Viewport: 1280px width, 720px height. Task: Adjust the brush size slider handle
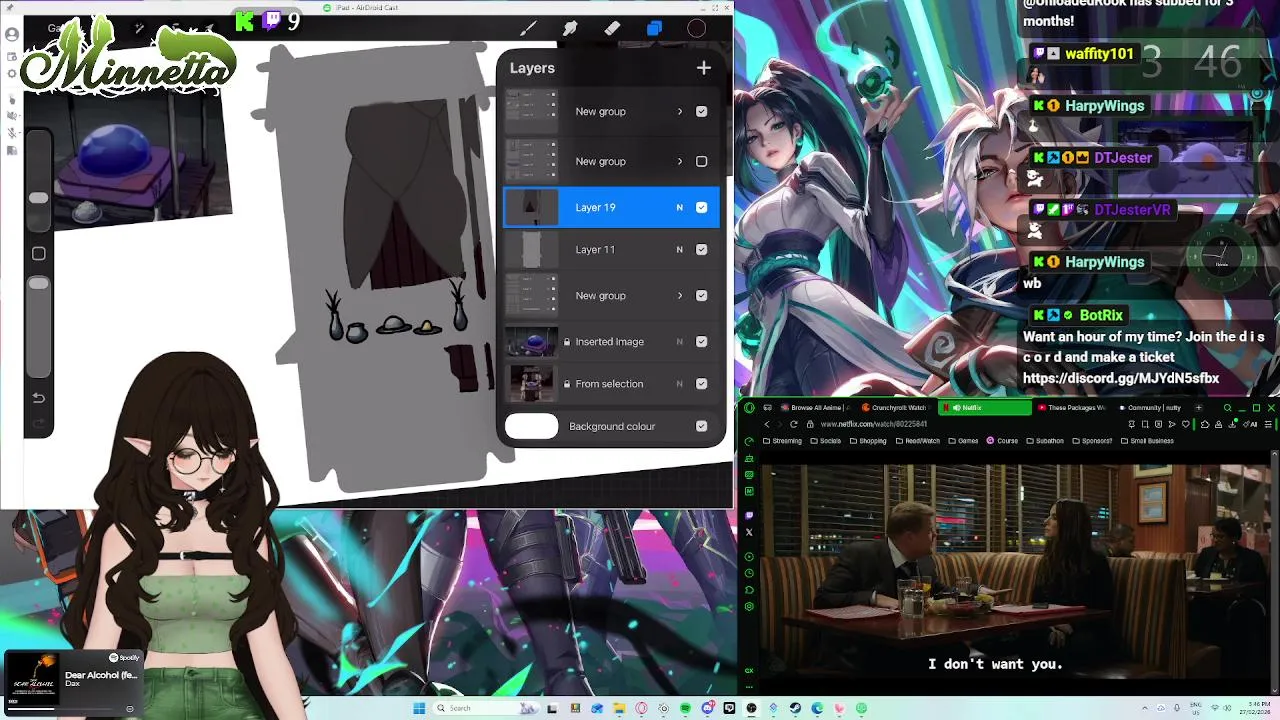(x=38, y=198)
